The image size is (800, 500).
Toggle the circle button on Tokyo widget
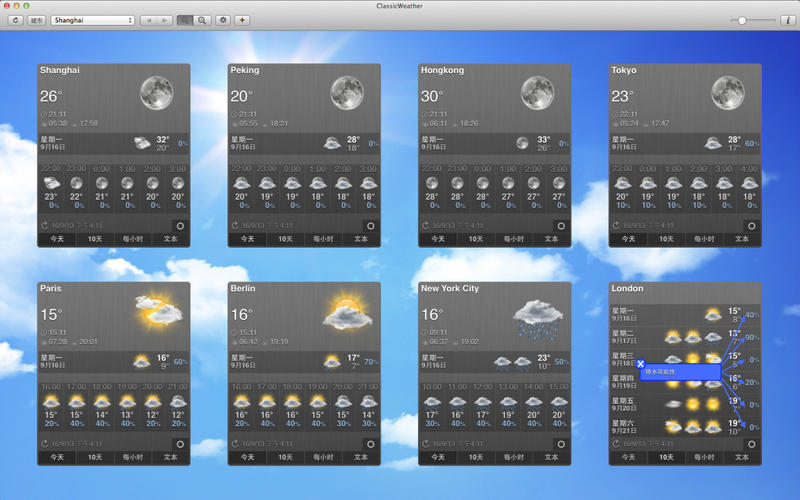[752, 226]
